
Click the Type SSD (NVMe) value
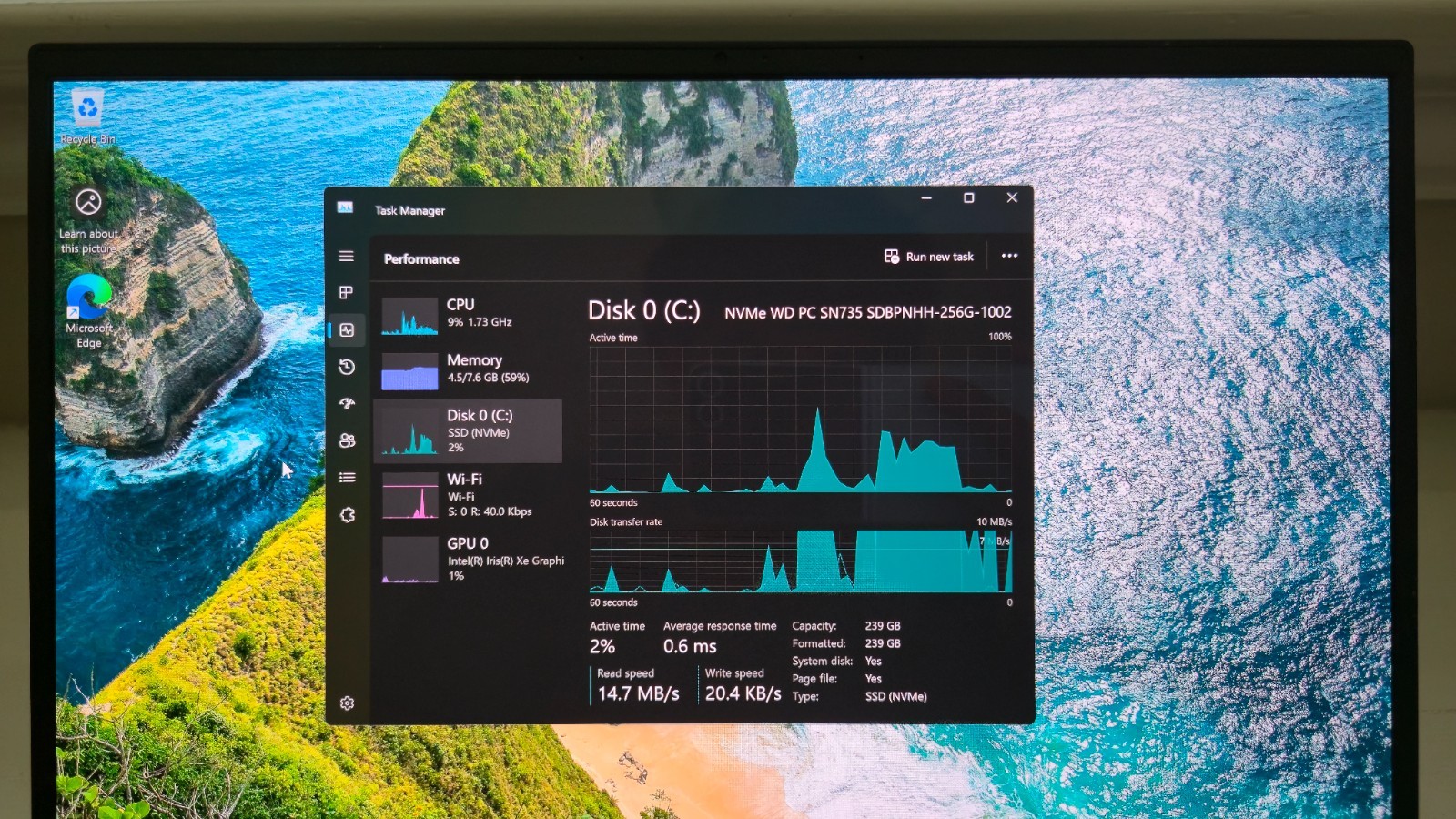click(896, 697)
